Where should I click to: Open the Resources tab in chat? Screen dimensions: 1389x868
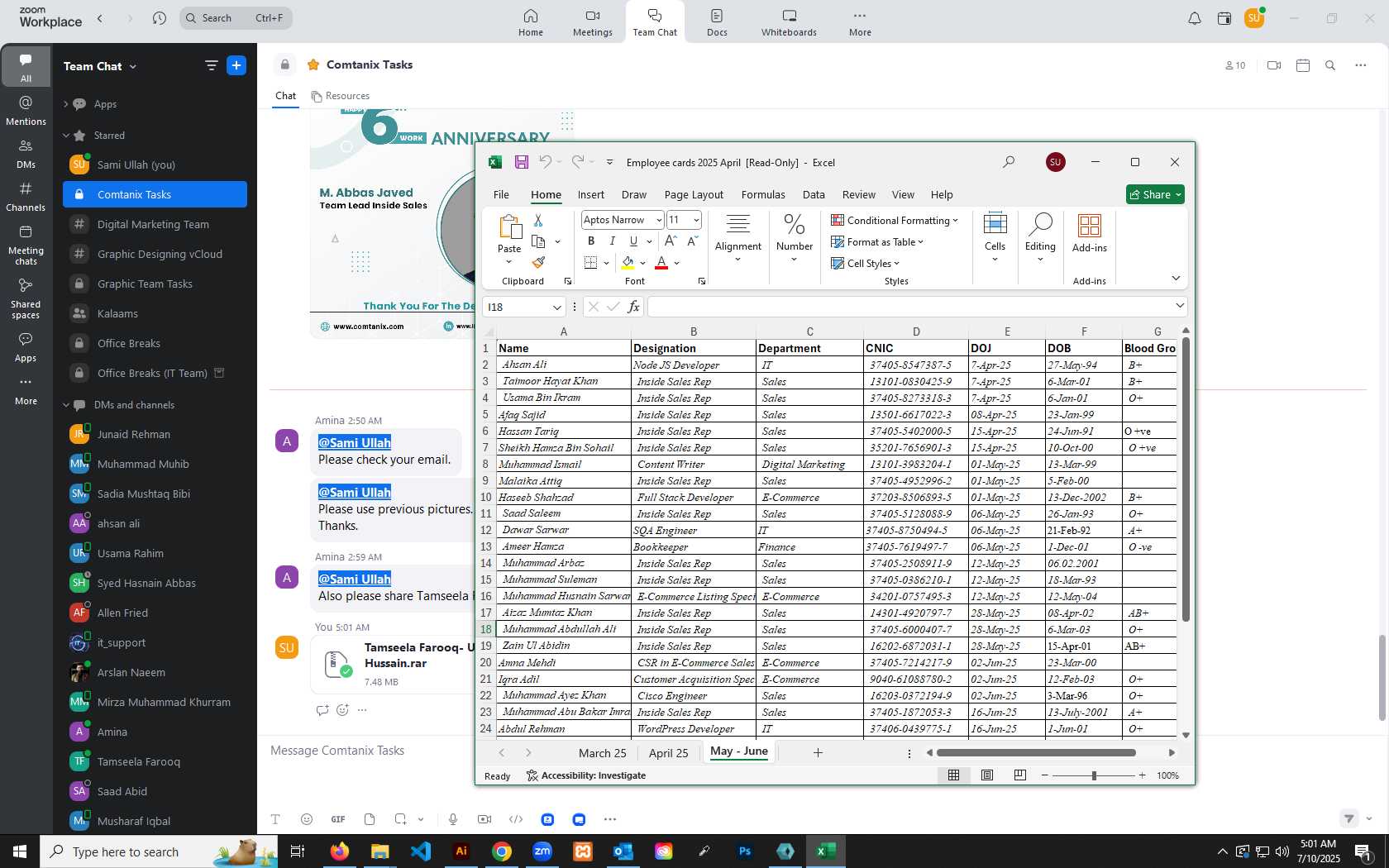(341, 96)
